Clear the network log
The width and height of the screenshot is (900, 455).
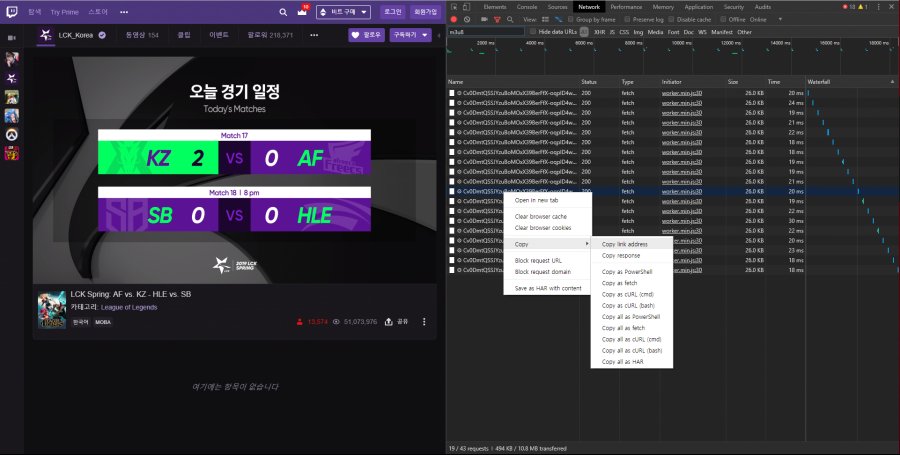point(467,20)
